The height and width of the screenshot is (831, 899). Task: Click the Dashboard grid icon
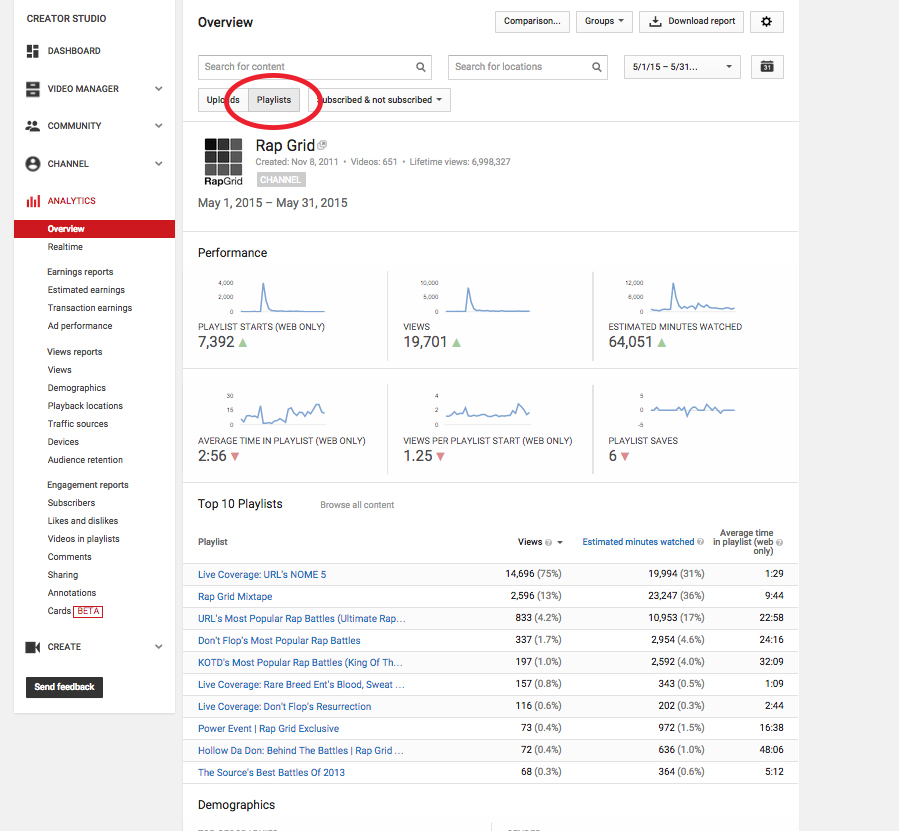coord(33,51)
